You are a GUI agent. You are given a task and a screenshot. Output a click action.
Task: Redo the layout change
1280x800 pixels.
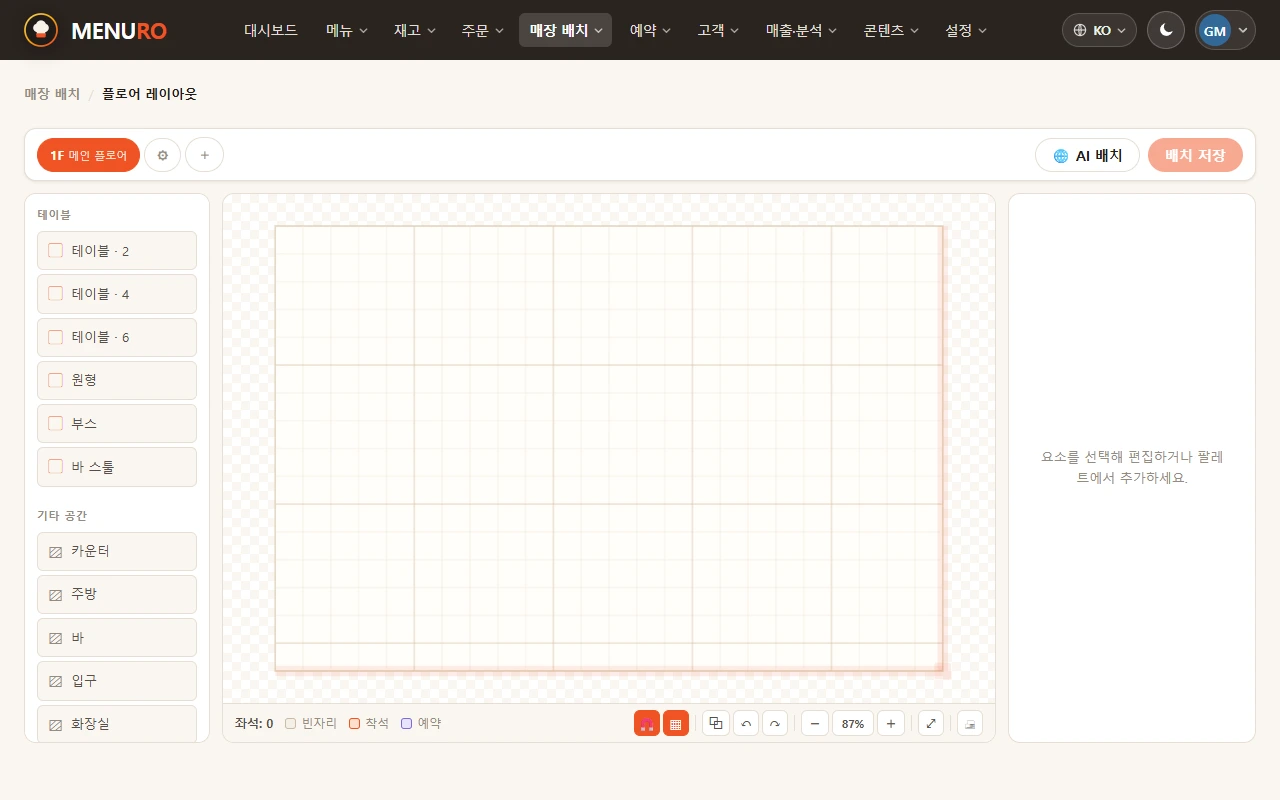pos(775,723)
